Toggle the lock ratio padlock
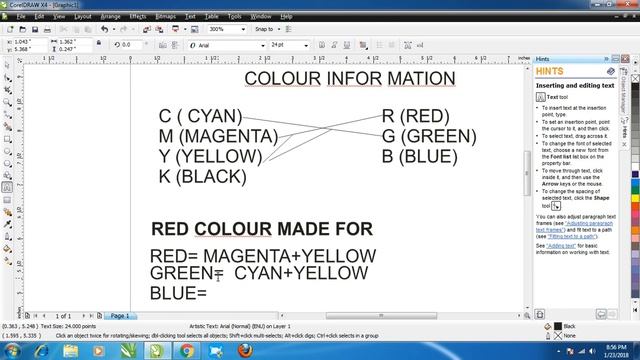Viewport: 640px width, 360px height. [99, 43]
